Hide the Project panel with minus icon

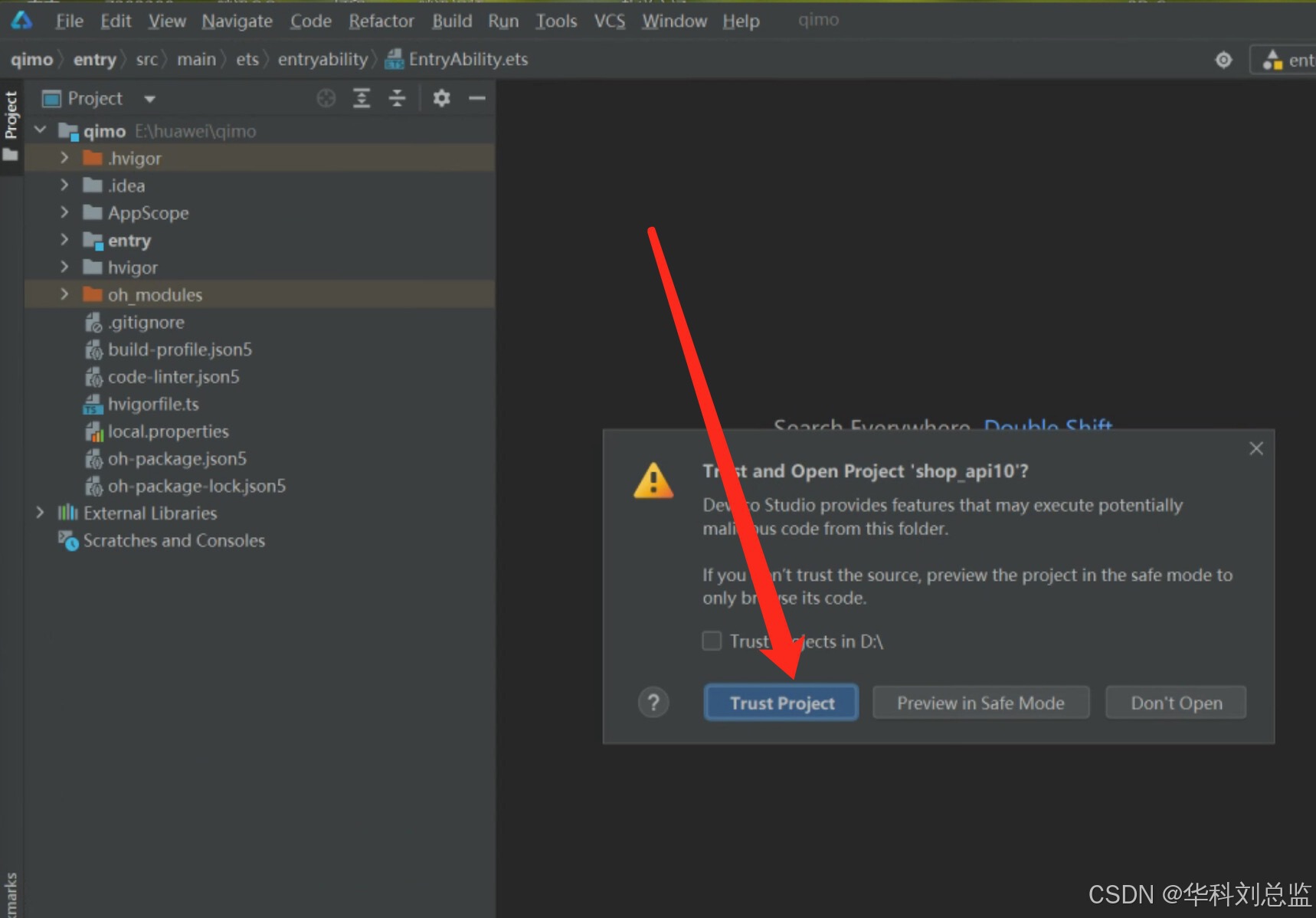[477, 98]
